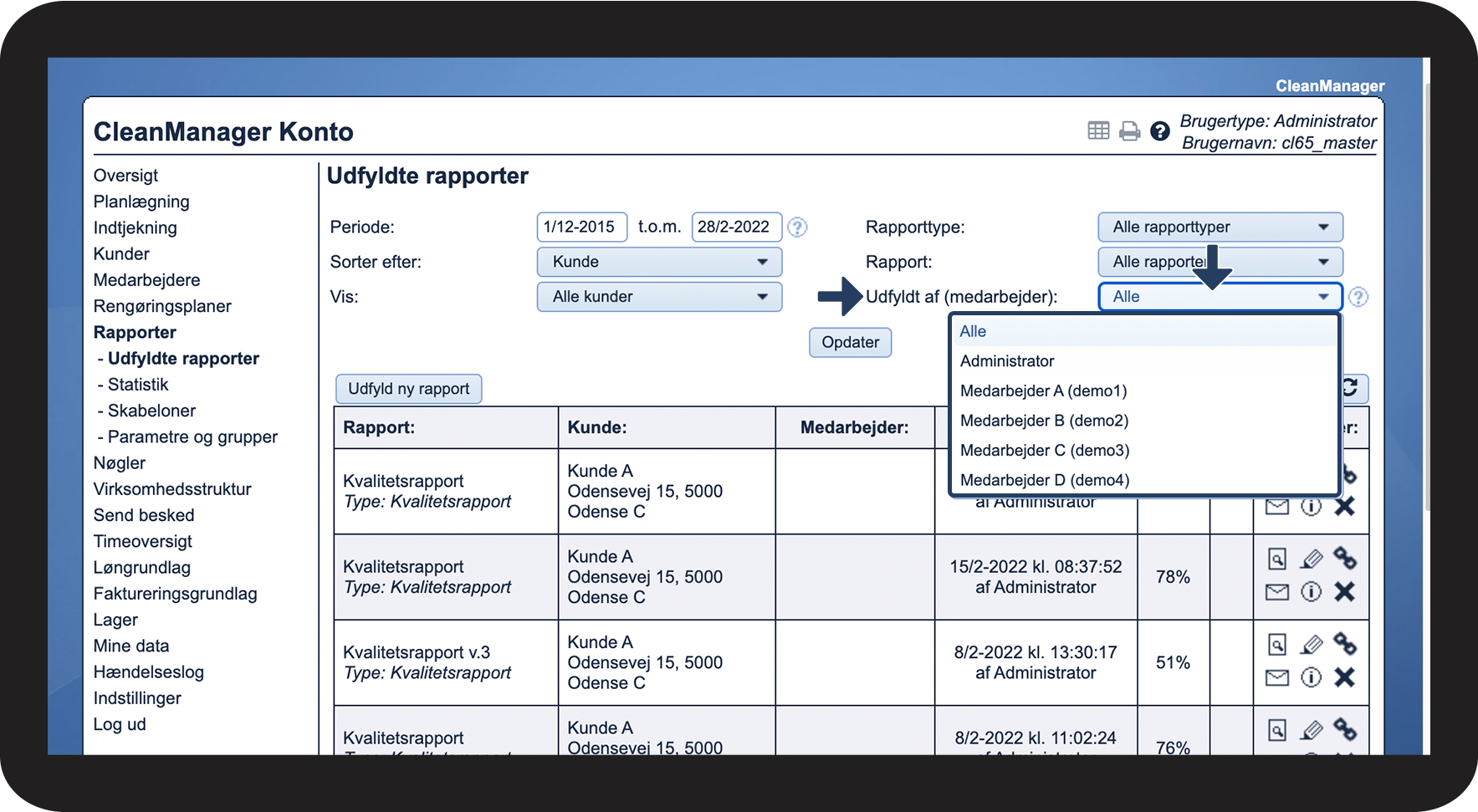Expand the Alle kunder dropdown
Viewport: 1478px width, 812px height.
click(x=659, y=297)
